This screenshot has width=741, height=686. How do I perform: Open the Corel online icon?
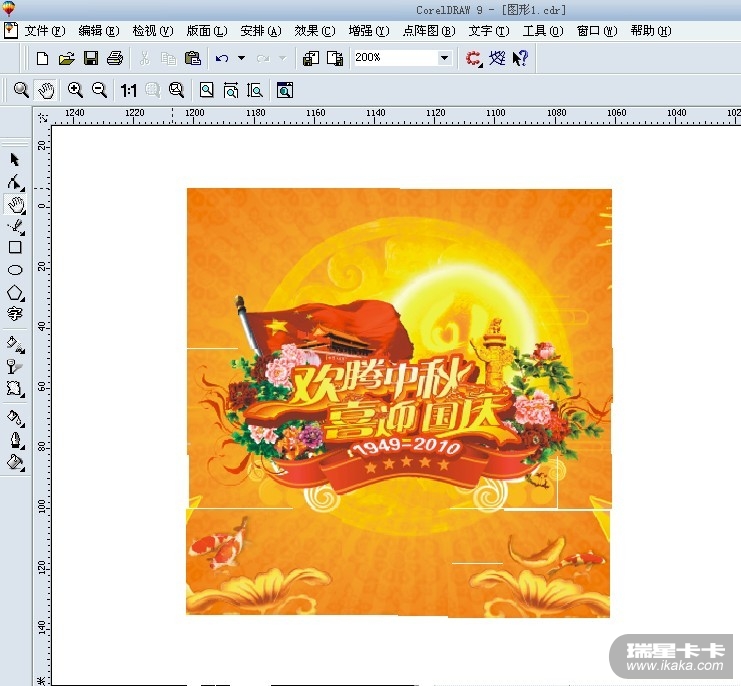[497, 58]
